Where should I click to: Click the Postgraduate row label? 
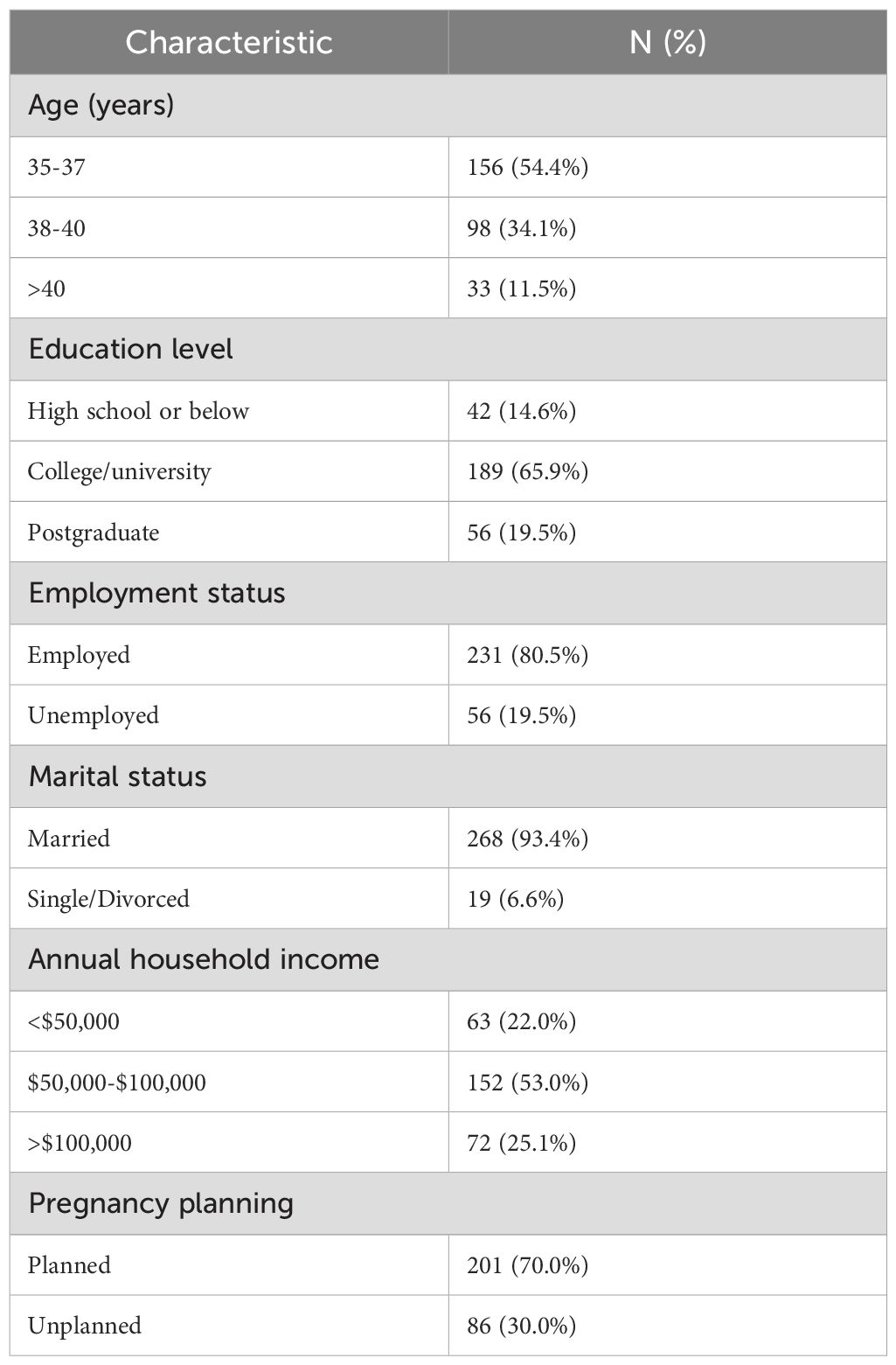click(94, 533)
